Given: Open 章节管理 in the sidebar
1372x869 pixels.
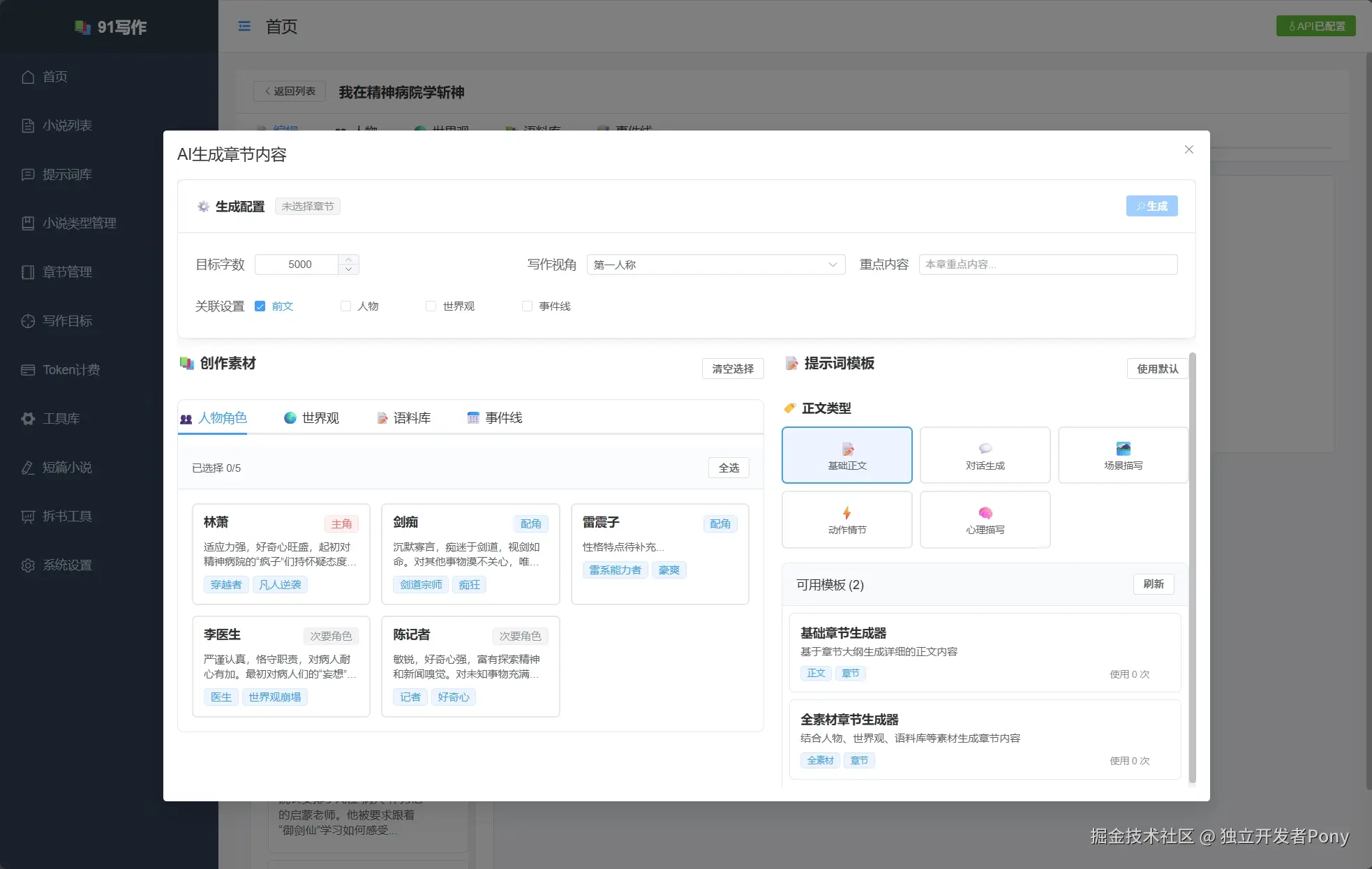Looking at the screenshot, I should (68, 272).
